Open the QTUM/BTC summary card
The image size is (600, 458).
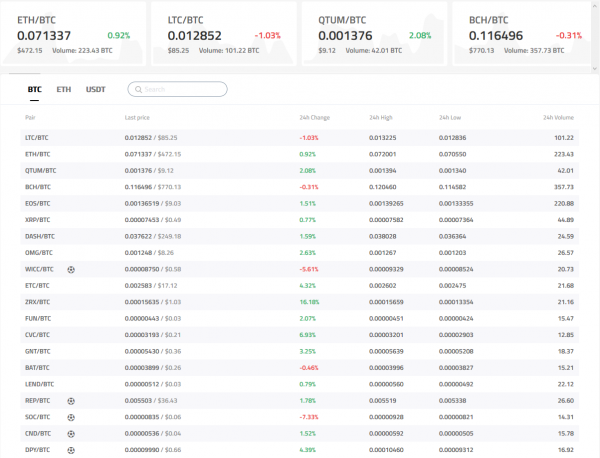tap(374, 34)
